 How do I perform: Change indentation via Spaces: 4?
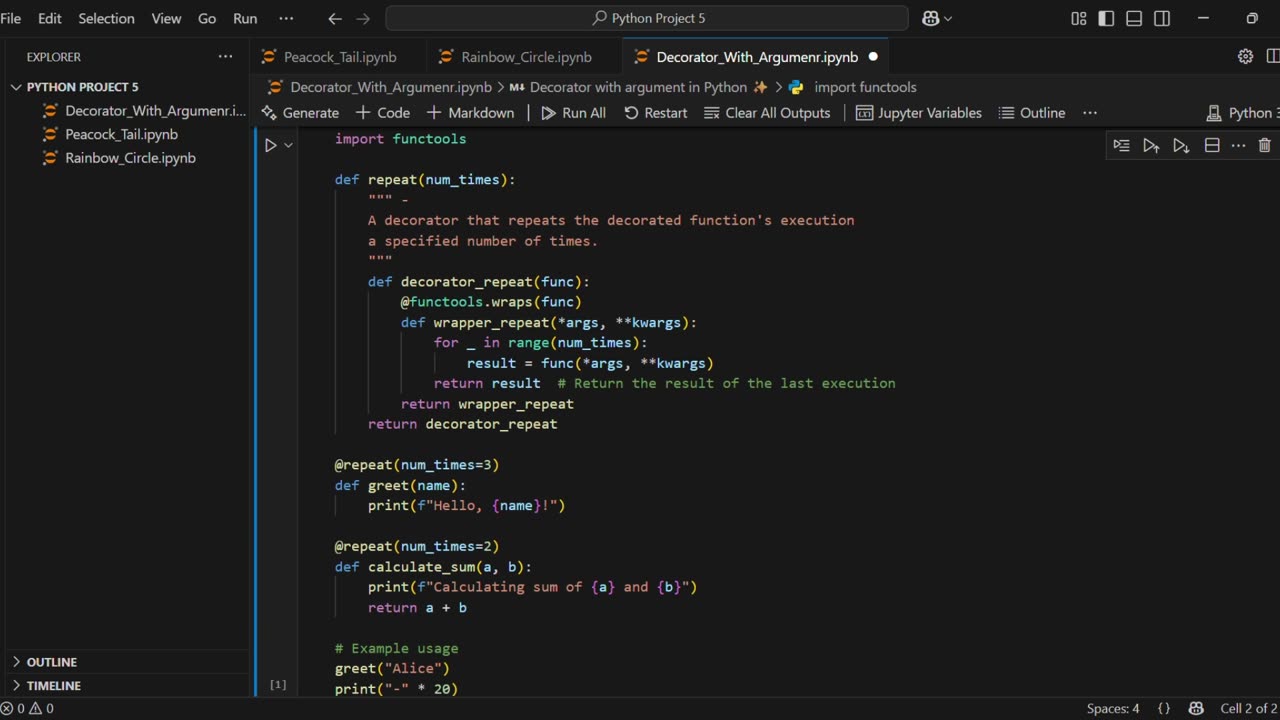point(1113,709)
